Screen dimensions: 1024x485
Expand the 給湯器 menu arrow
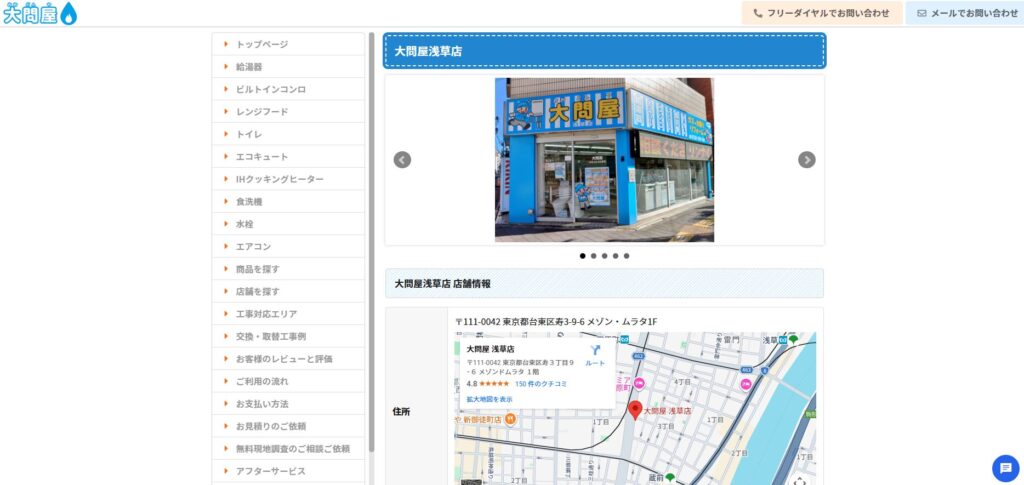[227, 67]
